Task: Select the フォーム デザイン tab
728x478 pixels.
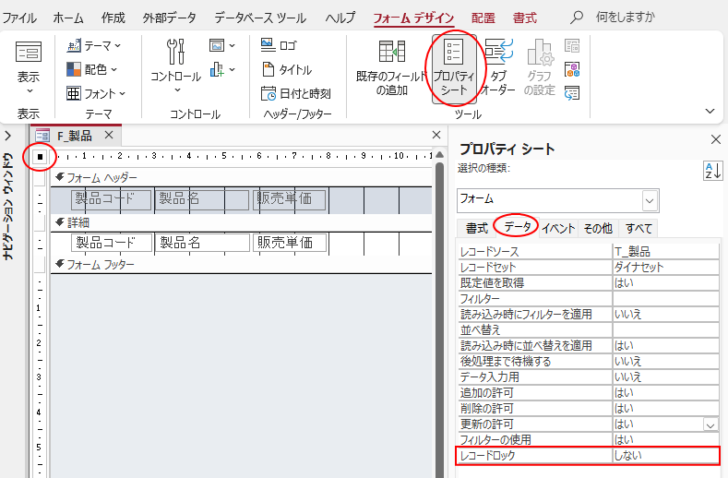Action: pyautogui.click(x=414, y=18)
